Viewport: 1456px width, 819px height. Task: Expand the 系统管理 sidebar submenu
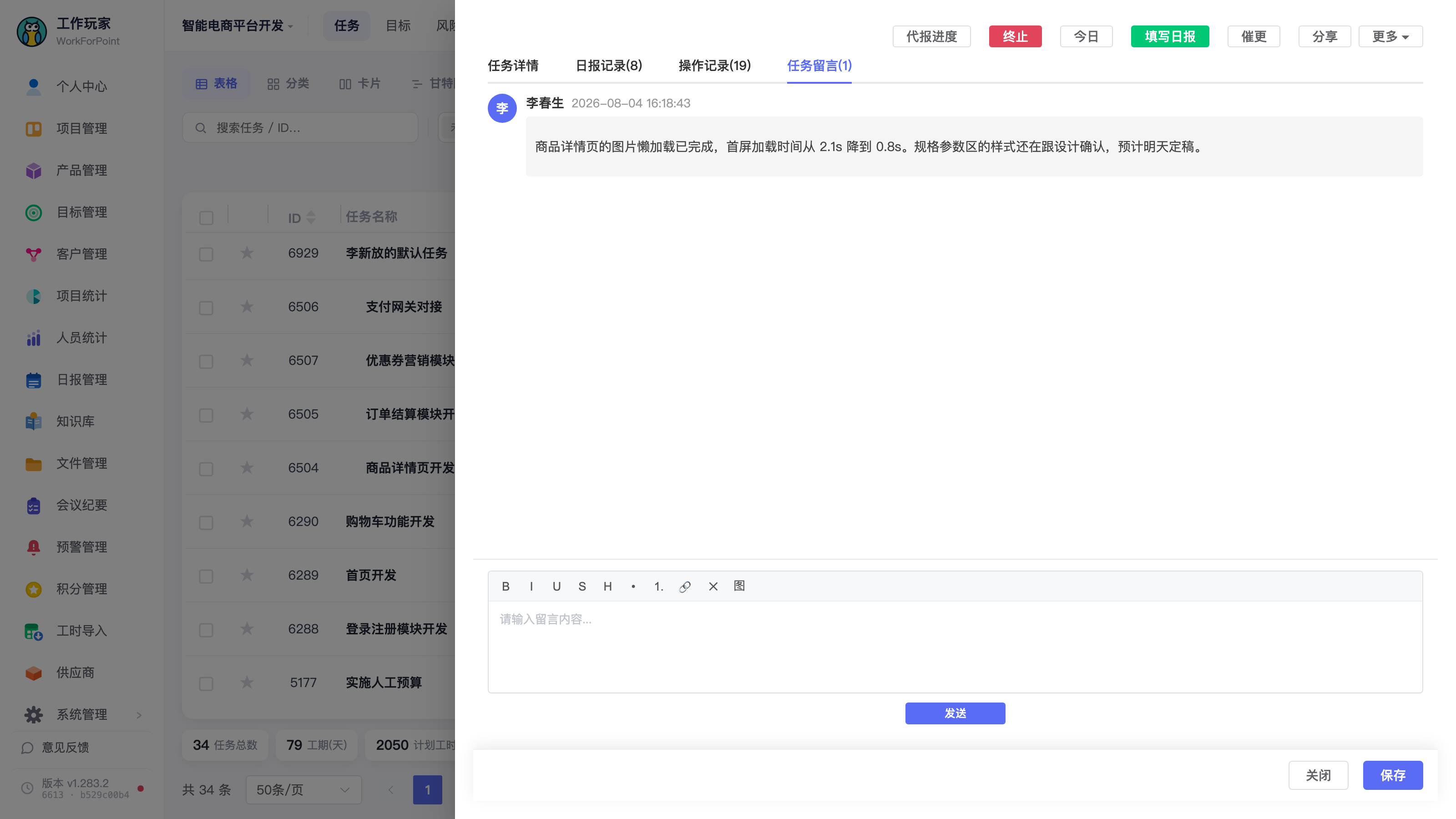[x=82, y=714]
